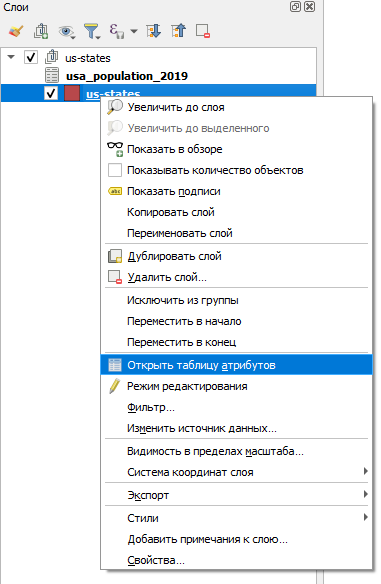Image resolution: width=381 pixels, height=584 pixels.
Task: Toggle visibility checkbox of us-states group
Action: [x=31, y=57]
